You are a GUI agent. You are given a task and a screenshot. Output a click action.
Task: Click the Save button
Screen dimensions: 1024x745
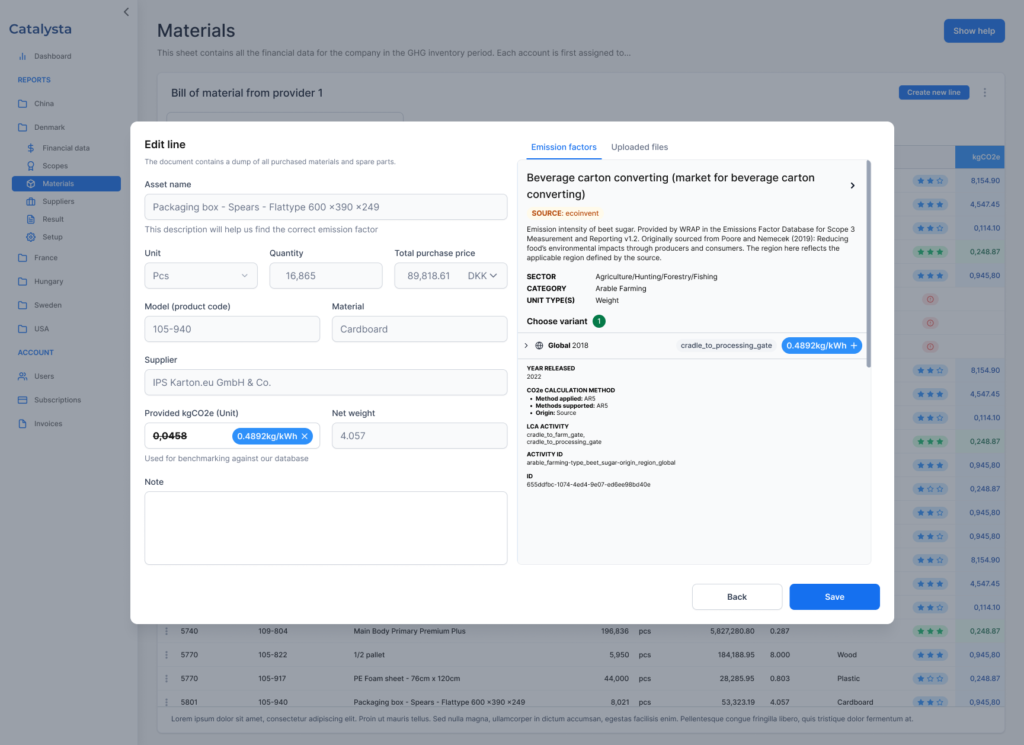point(834,597)
